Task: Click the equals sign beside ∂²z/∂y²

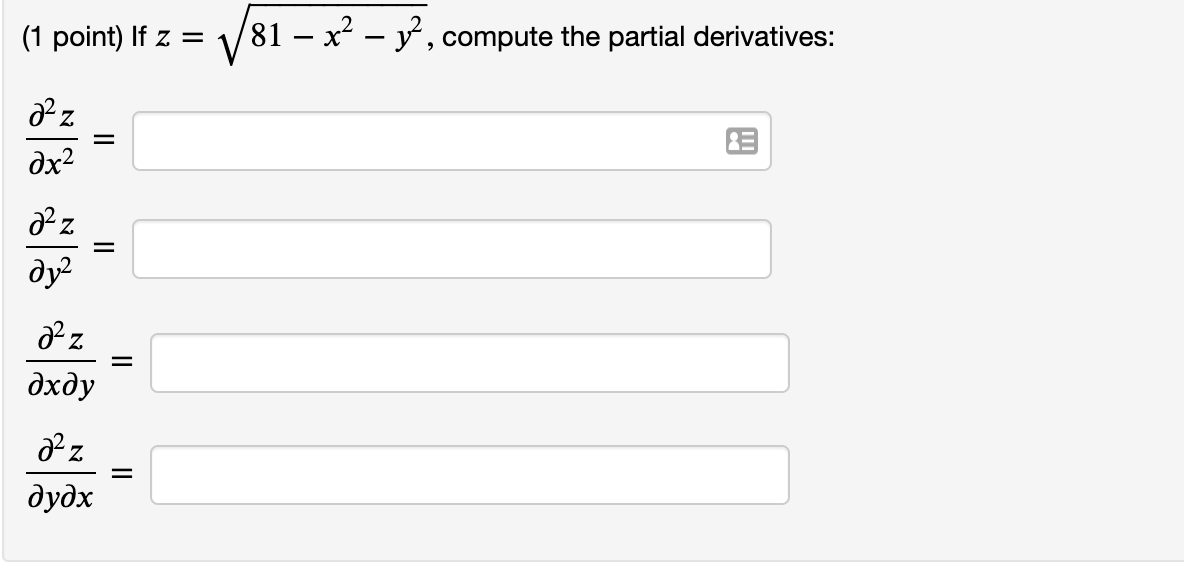Action: click(104, 248)
